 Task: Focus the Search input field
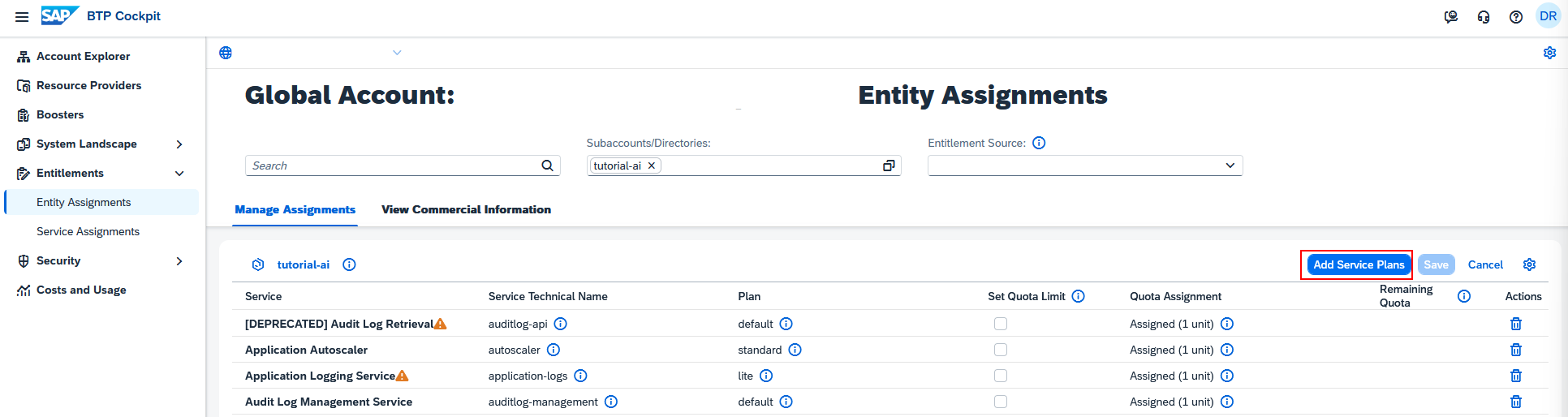[x=394, y=166]
